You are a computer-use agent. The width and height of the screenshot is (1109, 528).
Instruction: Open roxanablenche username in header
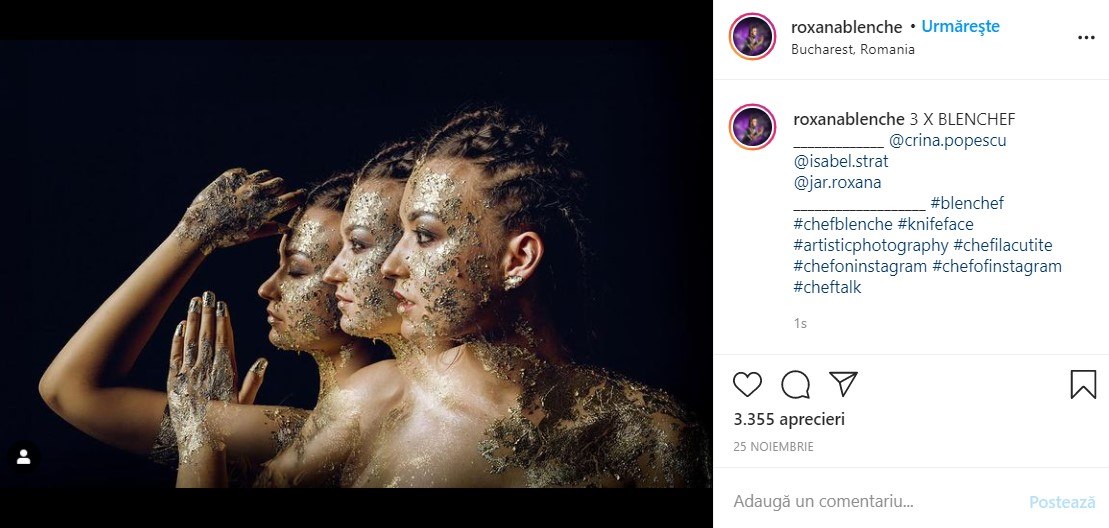point(846,27)
